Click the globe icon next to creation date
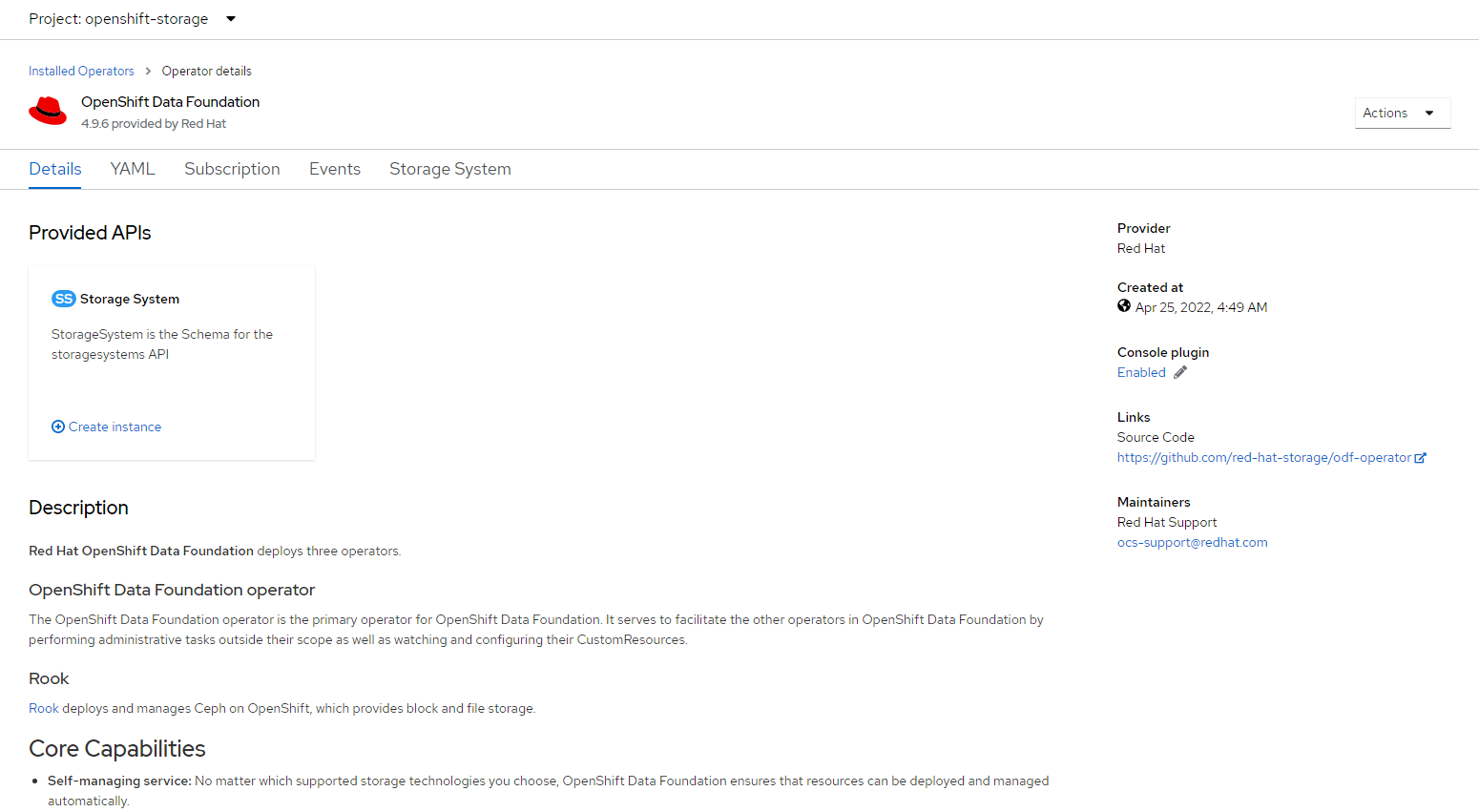 click(1124, 306)
